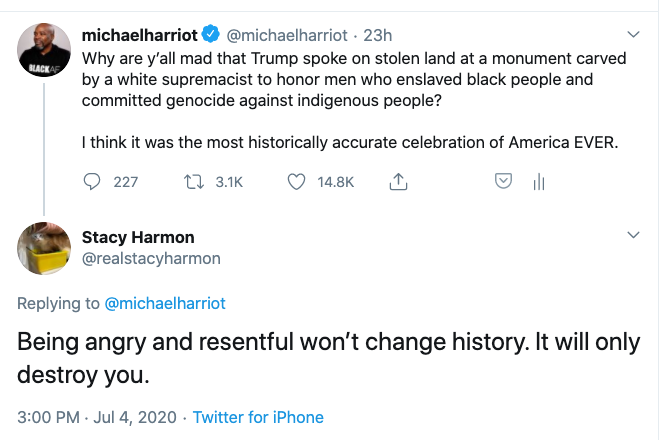Screen dimensions: 659x440
Task: Open the 23h timestamp link
Action: pos(378,35)
